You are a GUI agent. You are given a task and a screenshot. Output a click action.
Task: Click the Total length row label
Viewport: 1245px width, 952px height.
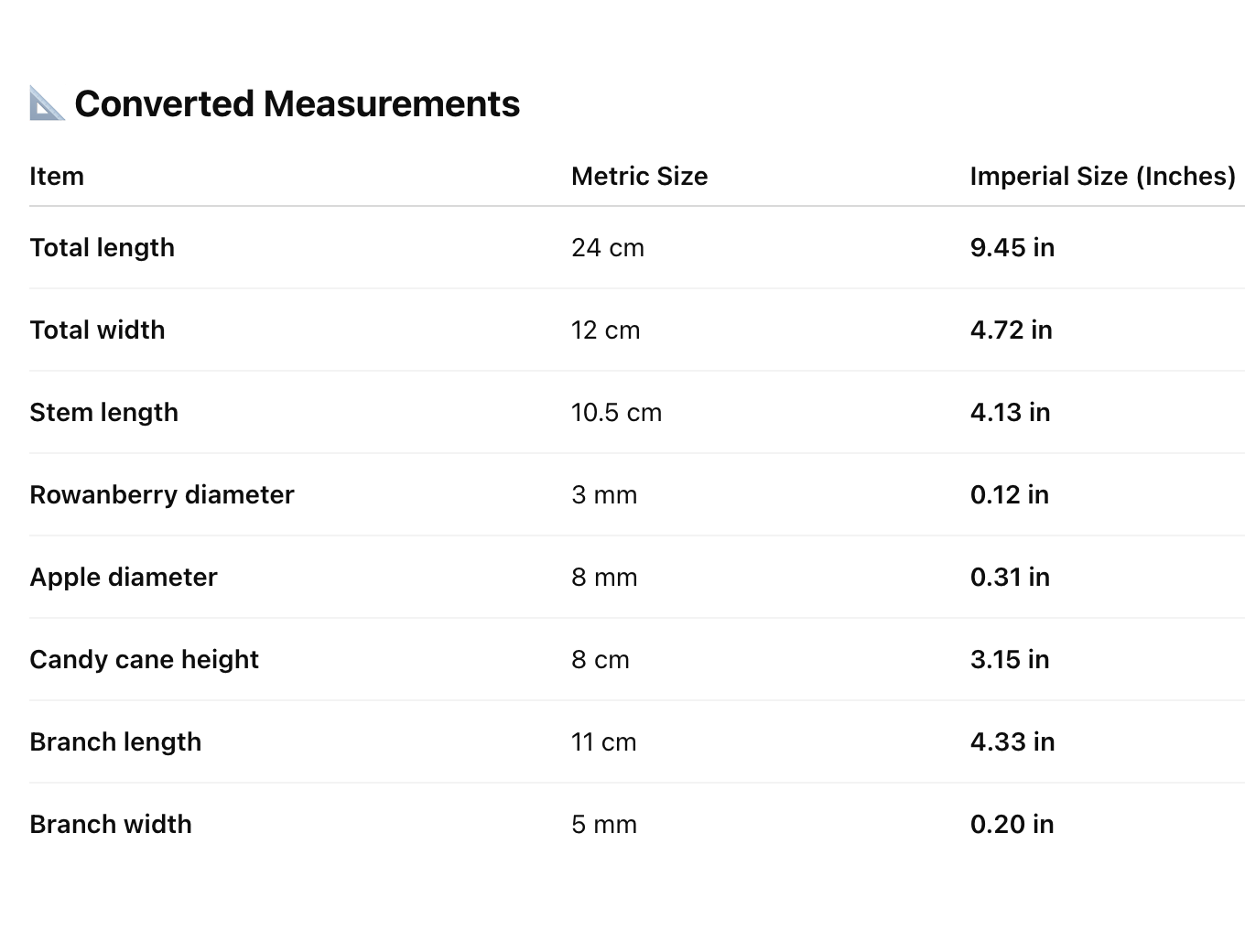[x=102, y=247]
